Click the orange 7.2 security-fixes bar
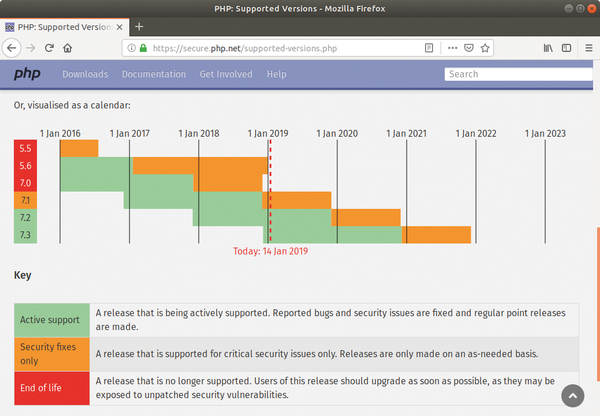The height and width of the screenshot is (416, 600). pyautogui.click(x=366, y=217)
